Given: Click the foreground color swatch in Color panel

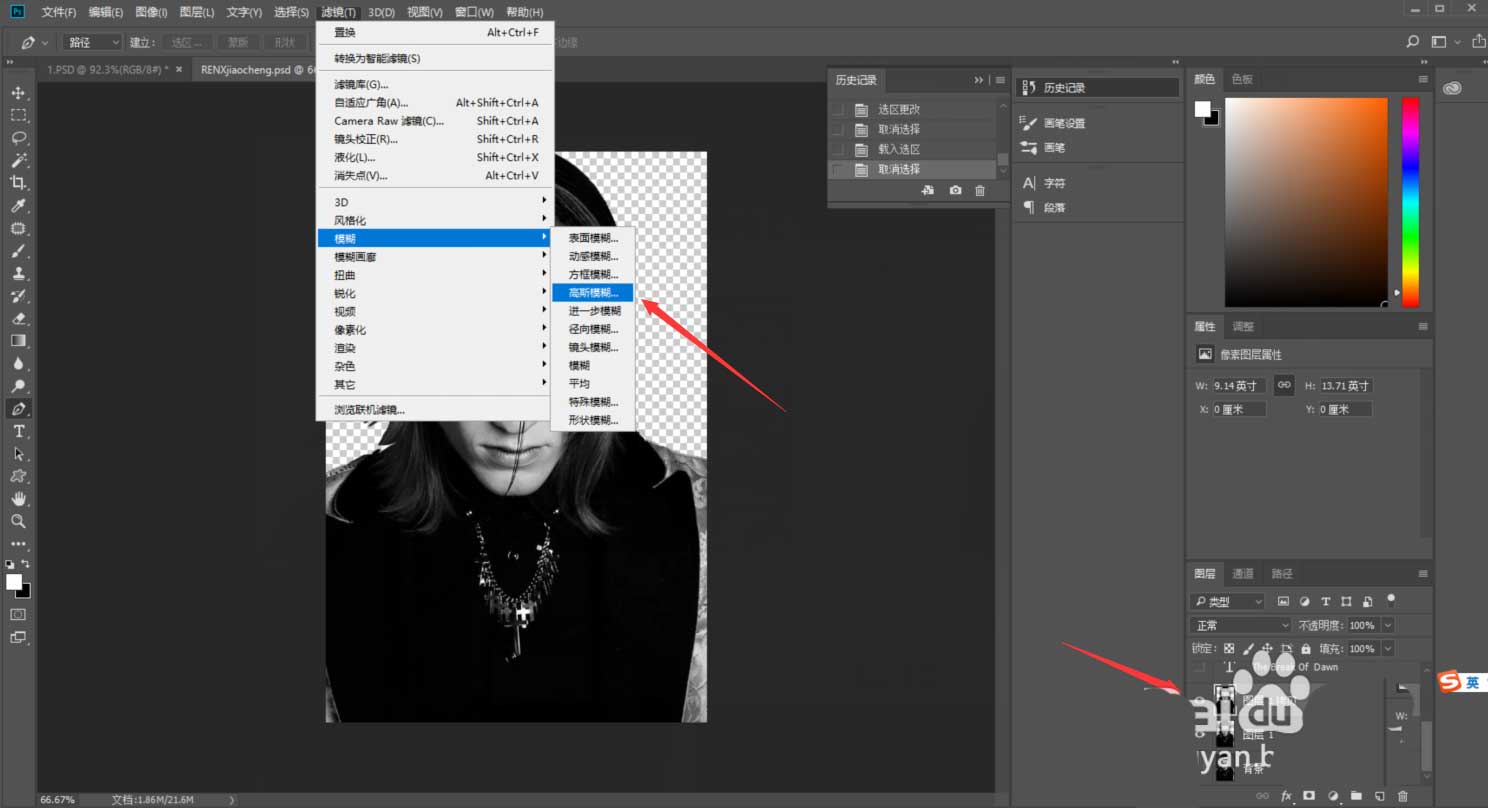Looking at the screenshot, I should (1203, 109).
